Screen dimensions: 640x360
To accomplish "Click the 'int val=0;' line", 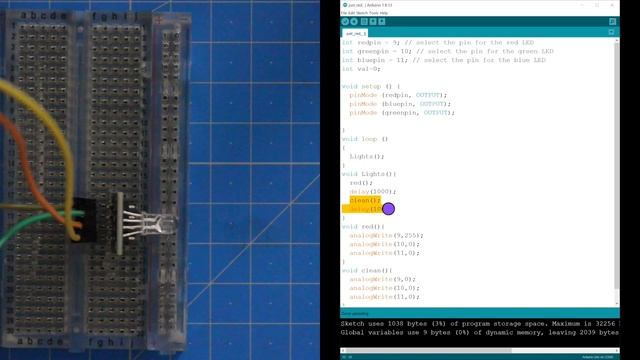I will coord(361,69).
